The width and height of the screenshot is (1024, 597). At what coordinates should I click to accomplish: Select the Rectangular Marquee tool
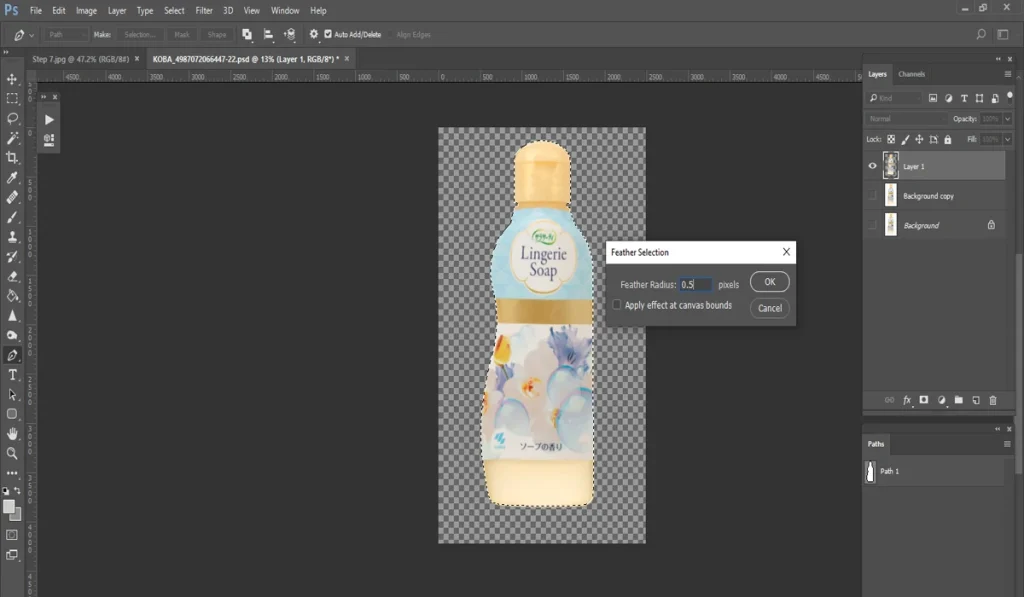[12, 99]
